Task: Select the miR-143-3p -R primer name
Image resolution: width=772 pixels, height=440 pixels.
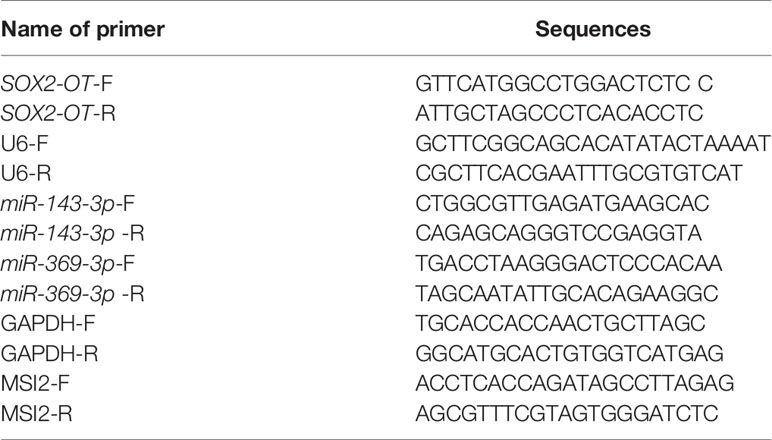Action: [72, 234]
